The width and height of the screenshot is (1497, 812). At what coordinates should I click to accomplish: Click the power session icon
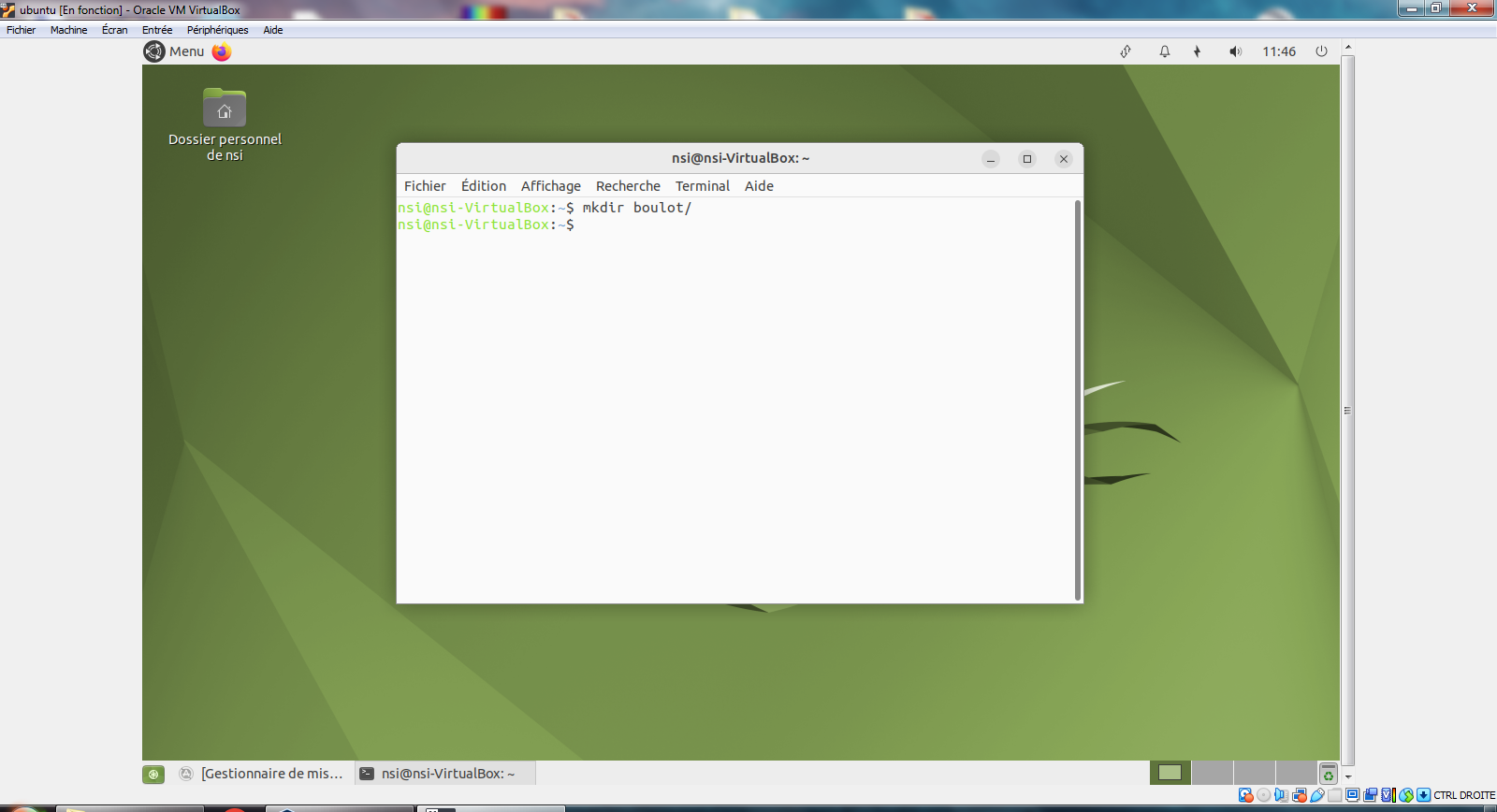click(1321, 51)
